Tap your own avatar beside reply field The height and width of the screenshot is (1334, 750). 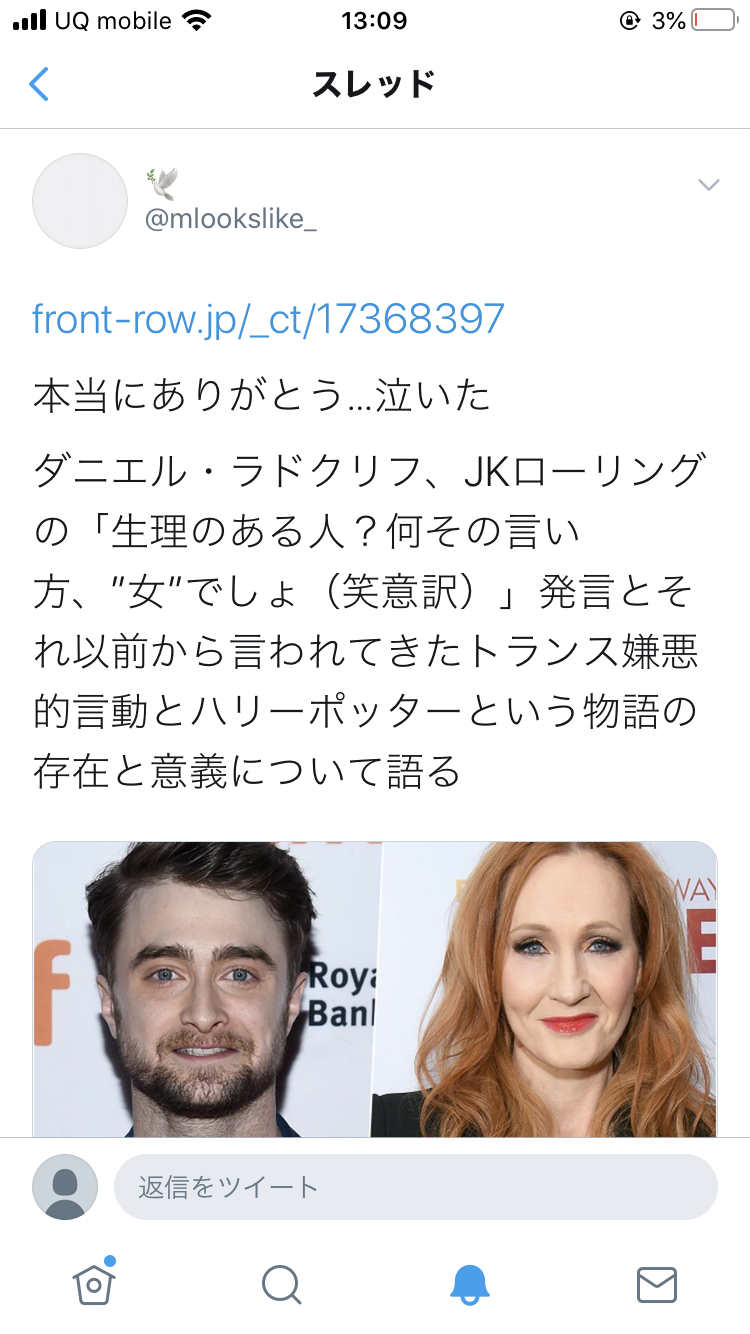point(65,1187)
